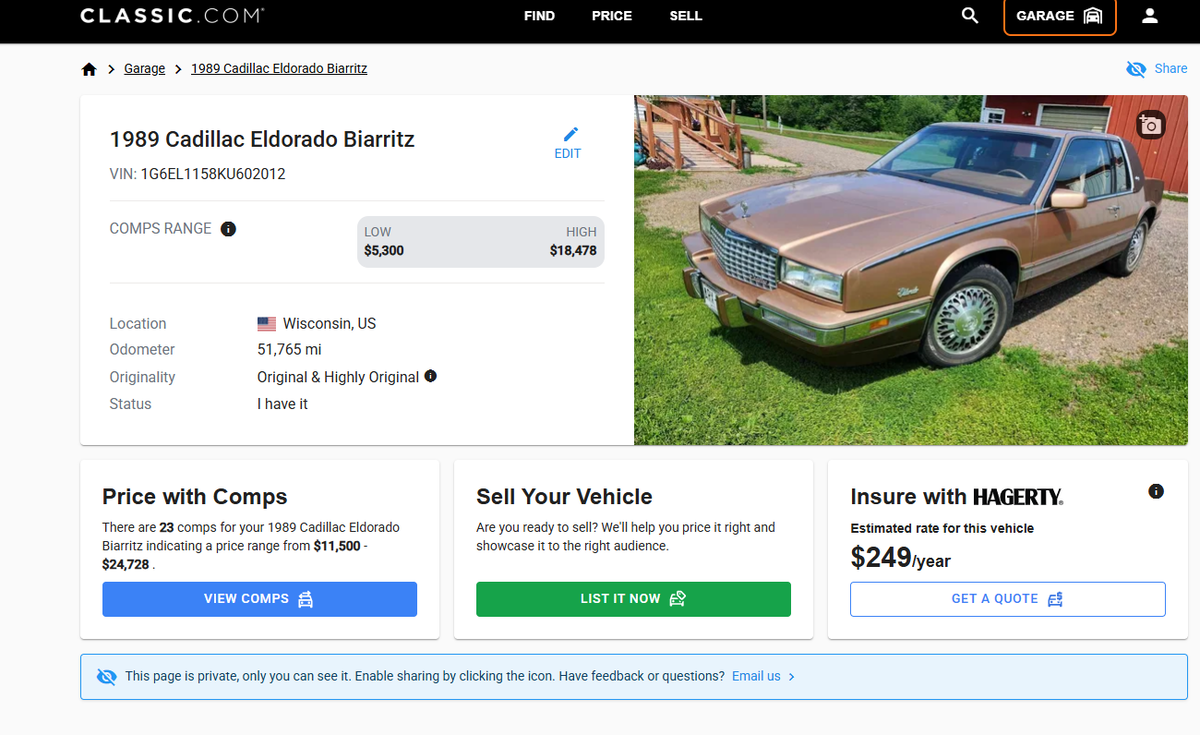Toggle page sharing via Share eye icon
1200x735 pixels.
[1136, 69]
